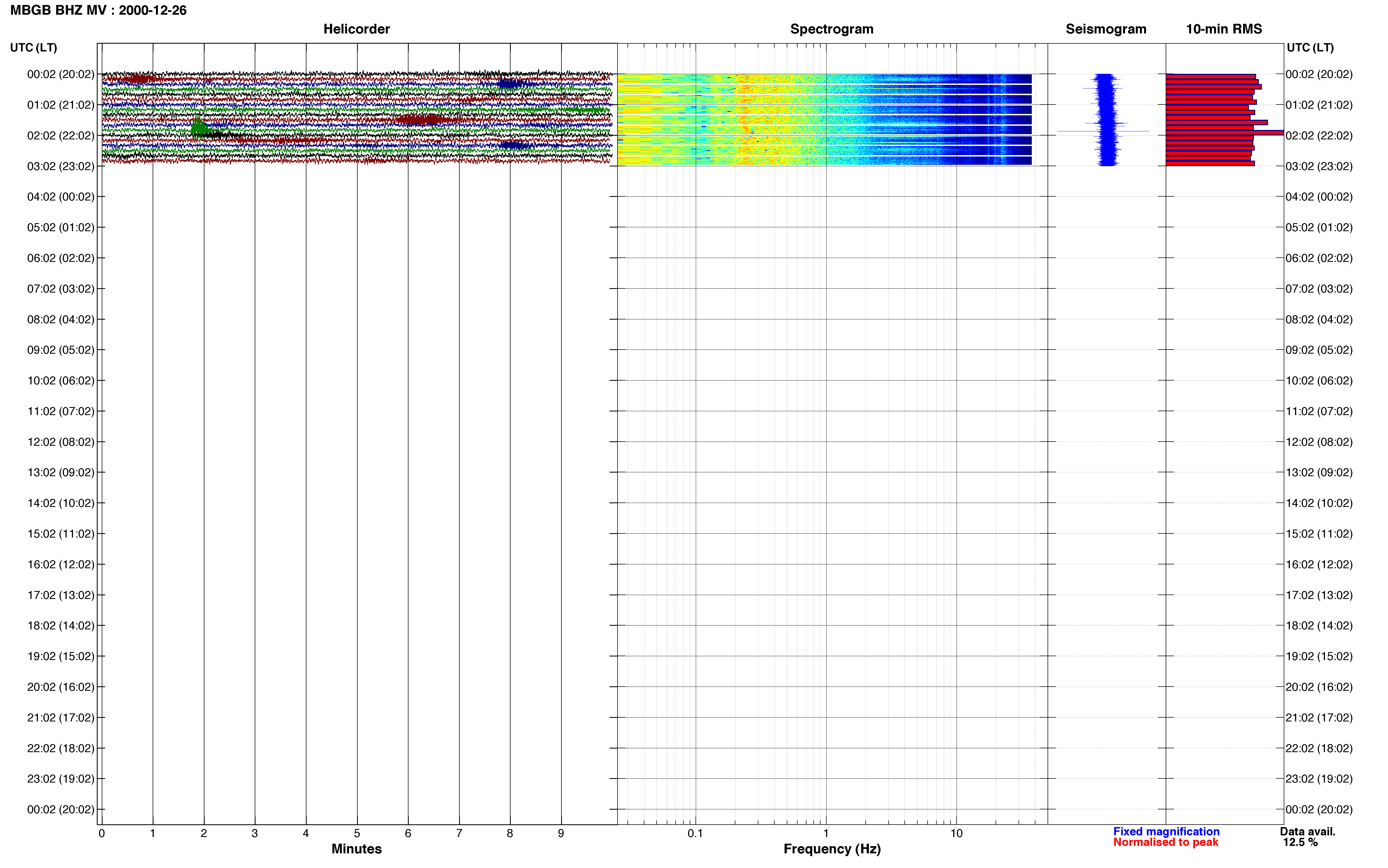
Task: Click the 10-min RMS panel heading
Action: pos(1224,29)
